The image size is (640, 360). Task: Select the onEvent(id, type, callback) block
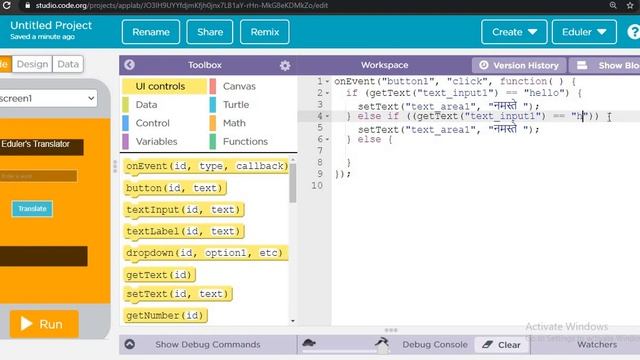pyautogui.click(x=207, y=167)
